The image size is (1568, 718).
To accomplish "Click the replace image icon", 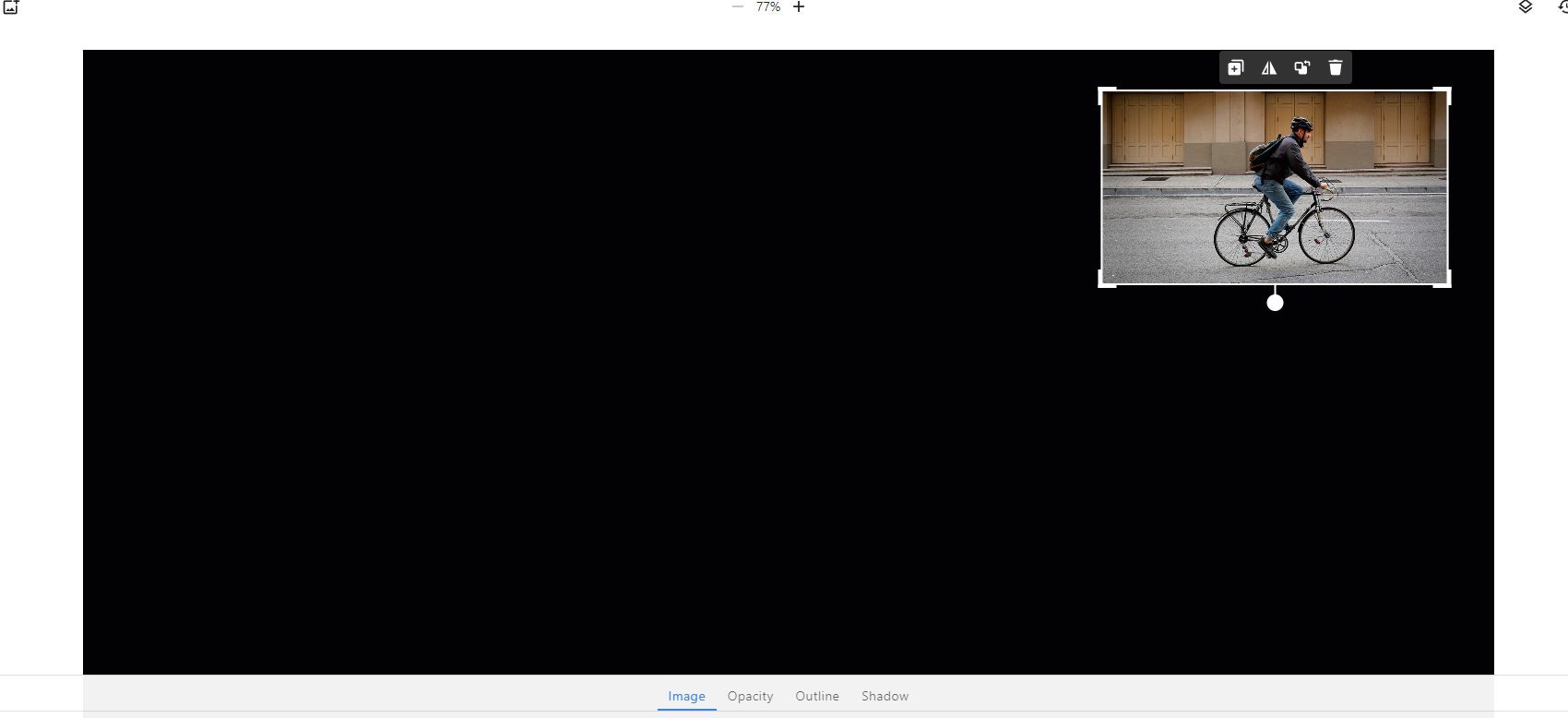I will click(1302, 67).
